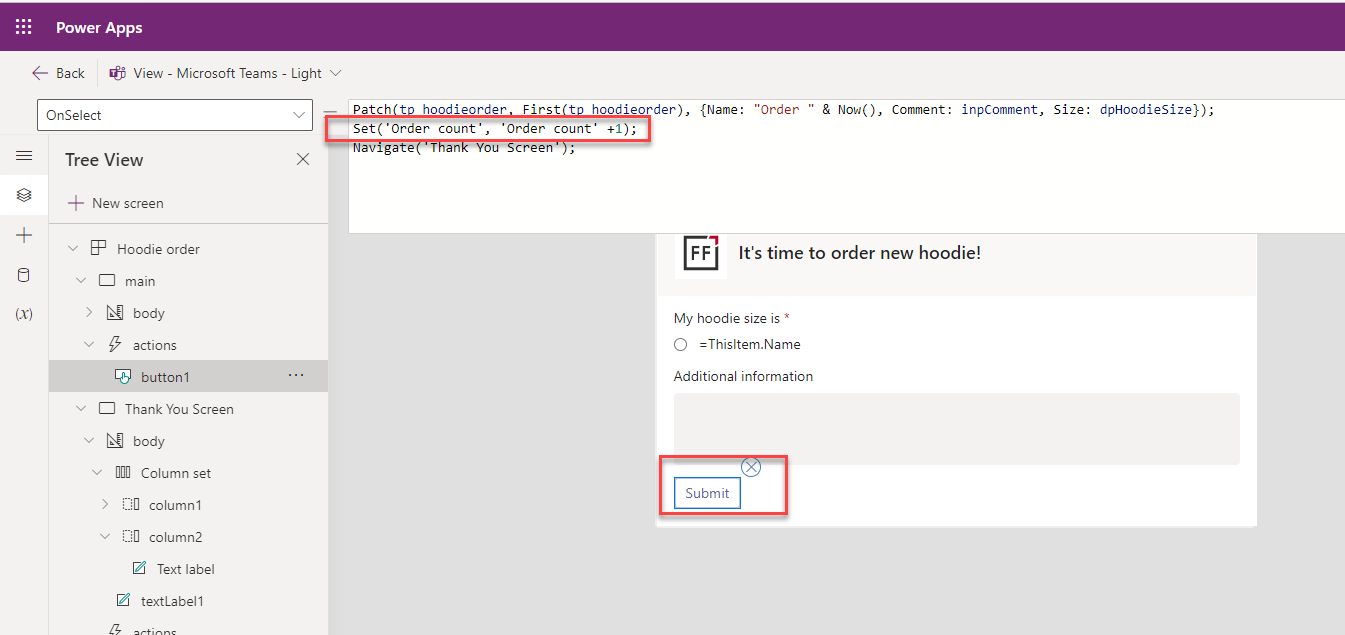Click the Submit button on the form

707,493
